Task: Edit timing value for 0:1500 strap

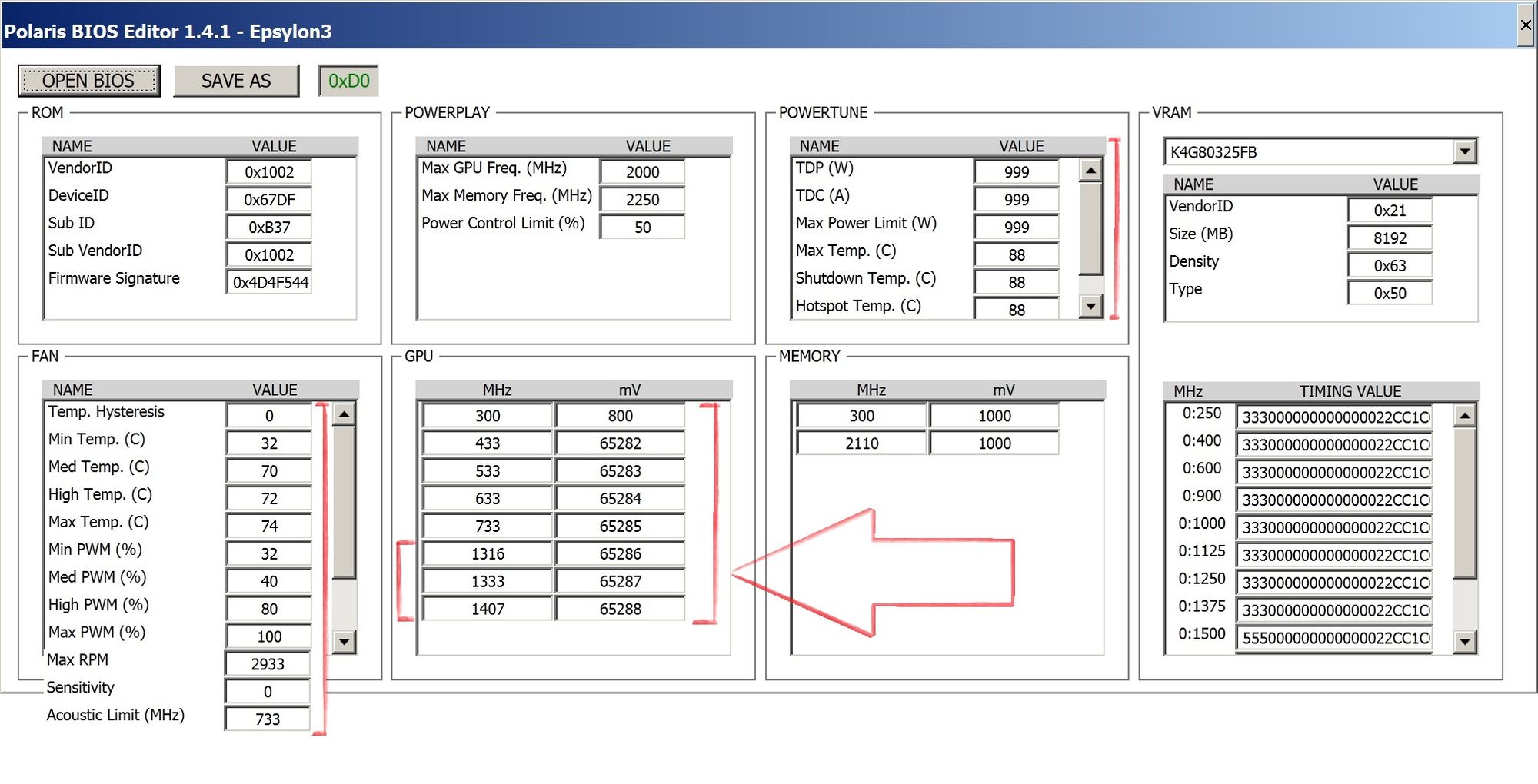Action: point(1334,638)
